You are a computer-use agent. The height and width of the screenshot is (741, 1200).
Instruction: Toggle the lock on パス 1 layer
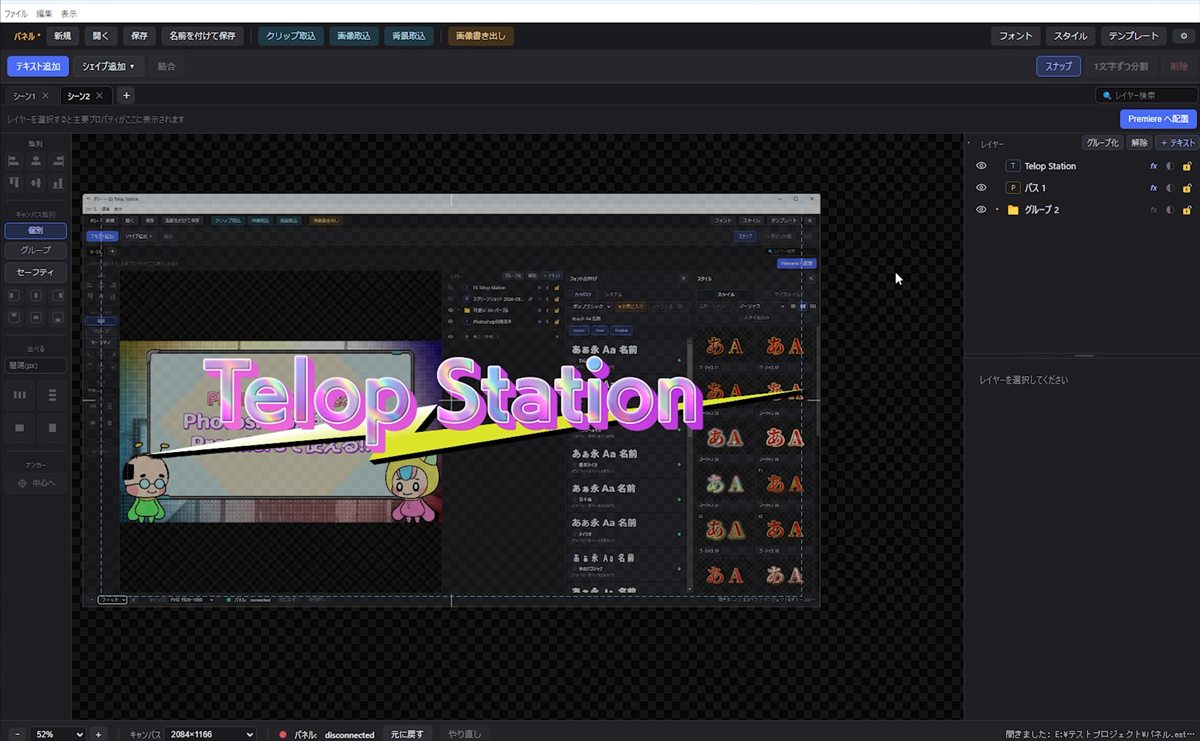(x=1187, y=188)
